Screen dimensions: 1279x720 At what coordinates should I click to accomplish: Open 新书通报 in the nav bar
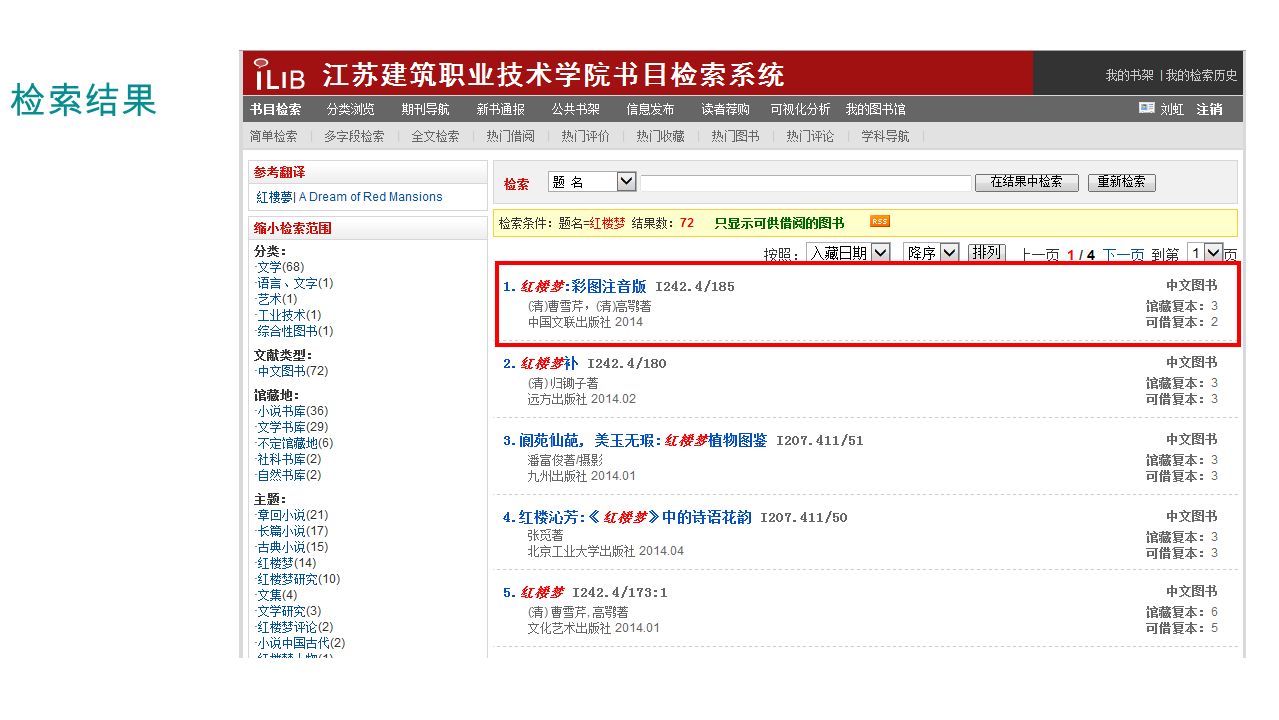click(500, 109)
